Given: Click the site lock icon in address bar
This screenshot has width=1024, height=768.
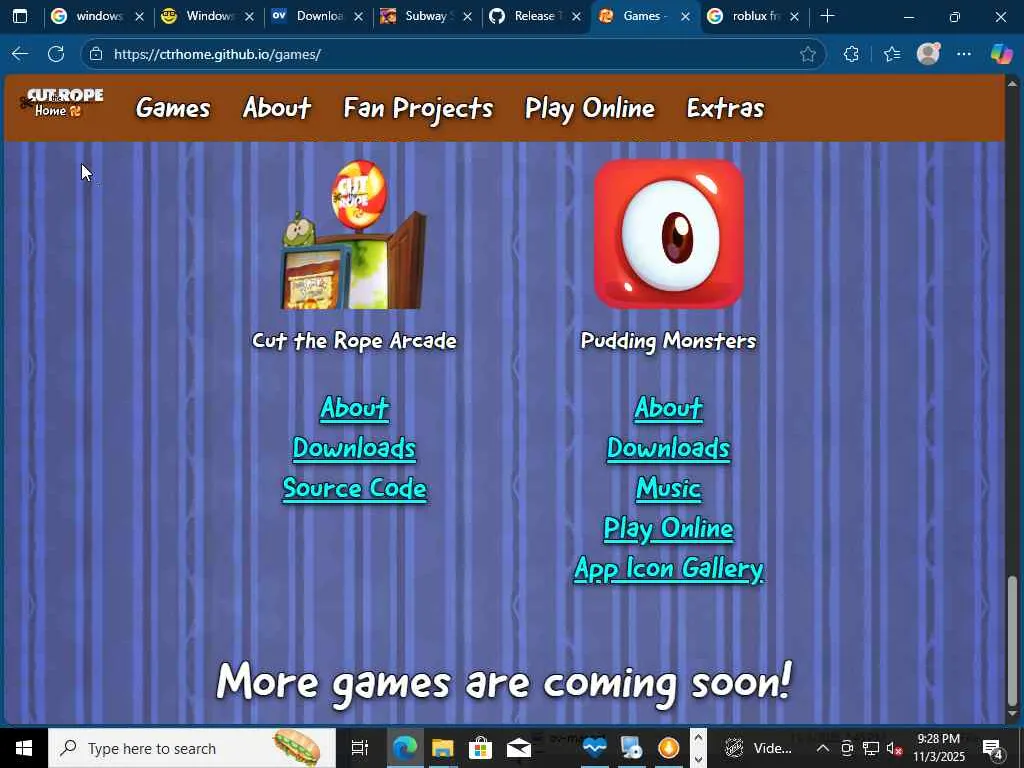Looking at the screenshot, I should coord(96,54).
